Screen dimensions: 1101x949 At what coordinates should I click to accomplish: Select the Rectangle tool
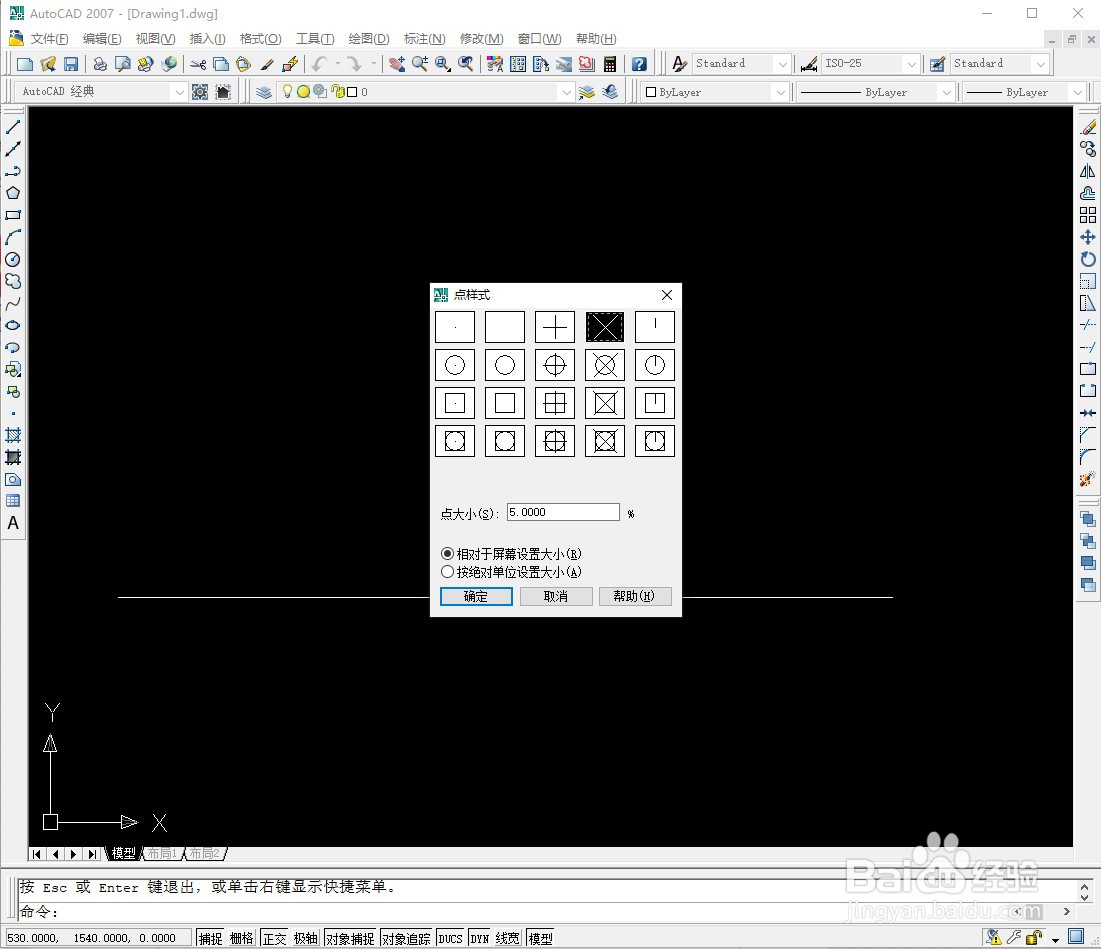13,215
